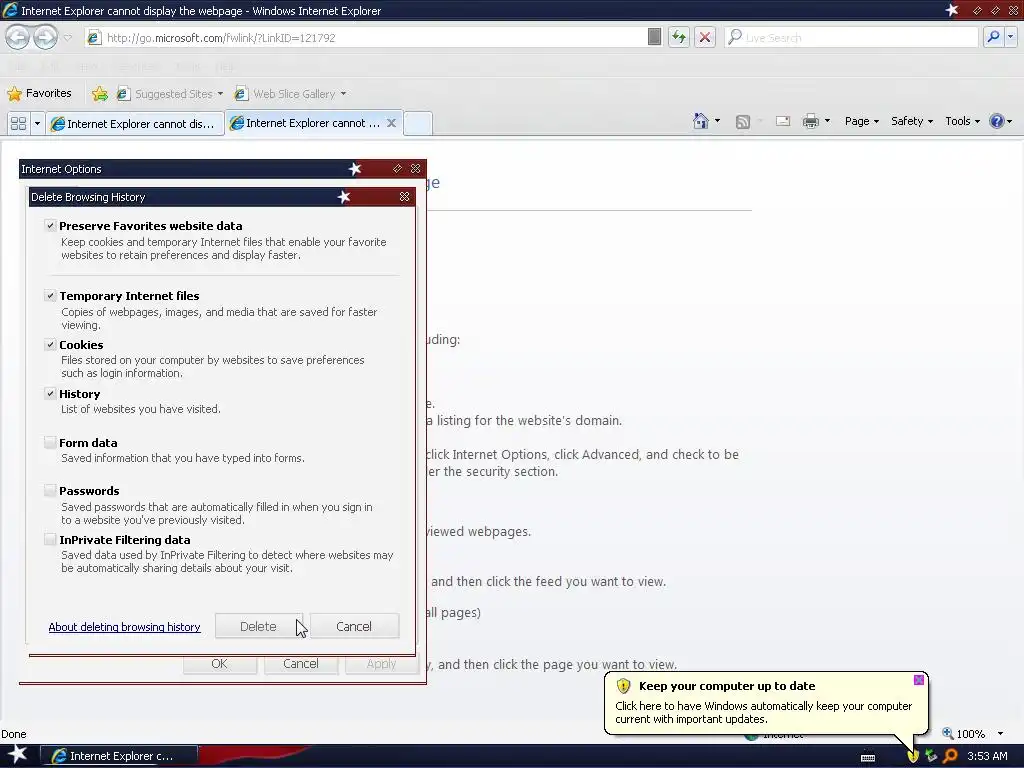Viewport: 1024px width, 768px height.
Task: Click the 3:53 AM clock
Action: click(987, 756)
